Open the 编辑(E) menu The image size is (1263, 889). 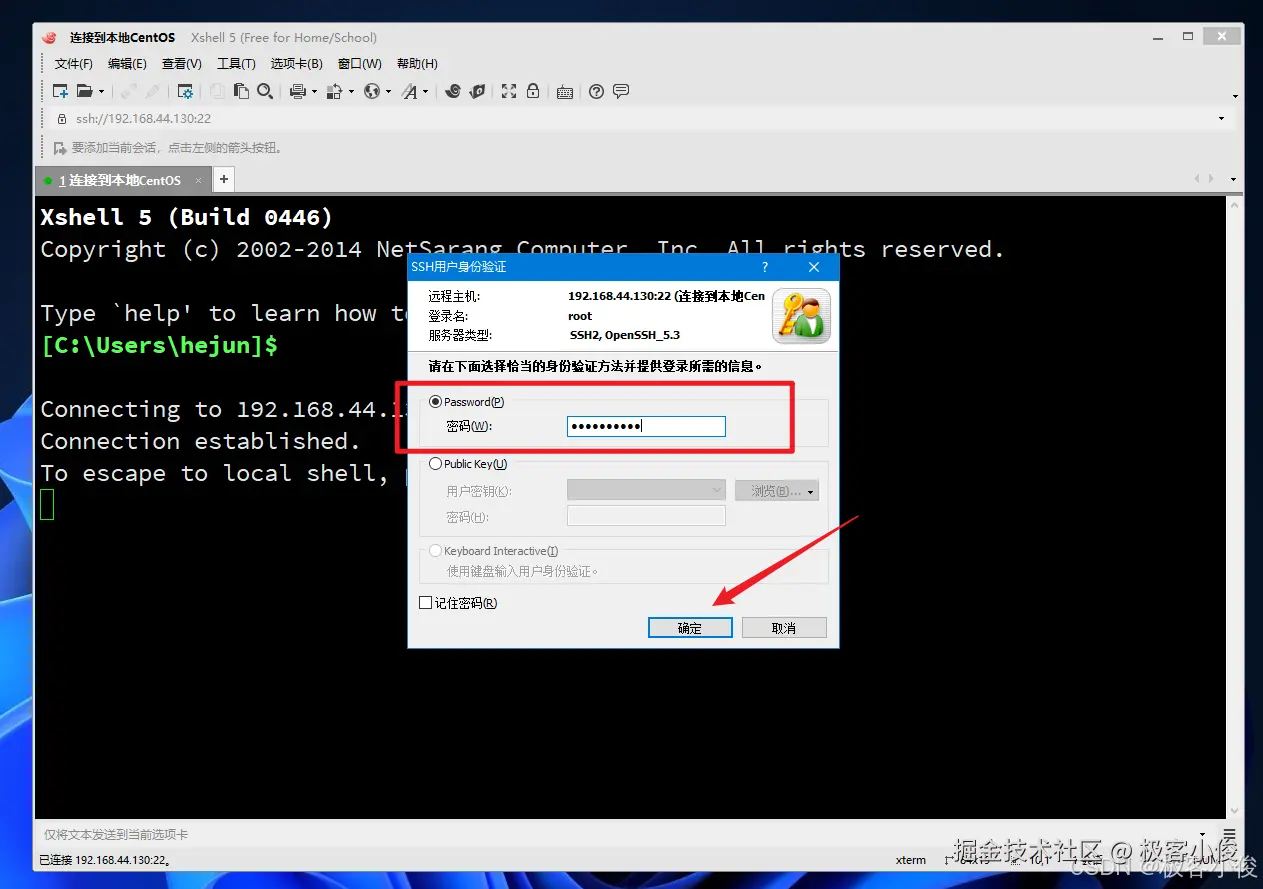click(x=127, y=64)
